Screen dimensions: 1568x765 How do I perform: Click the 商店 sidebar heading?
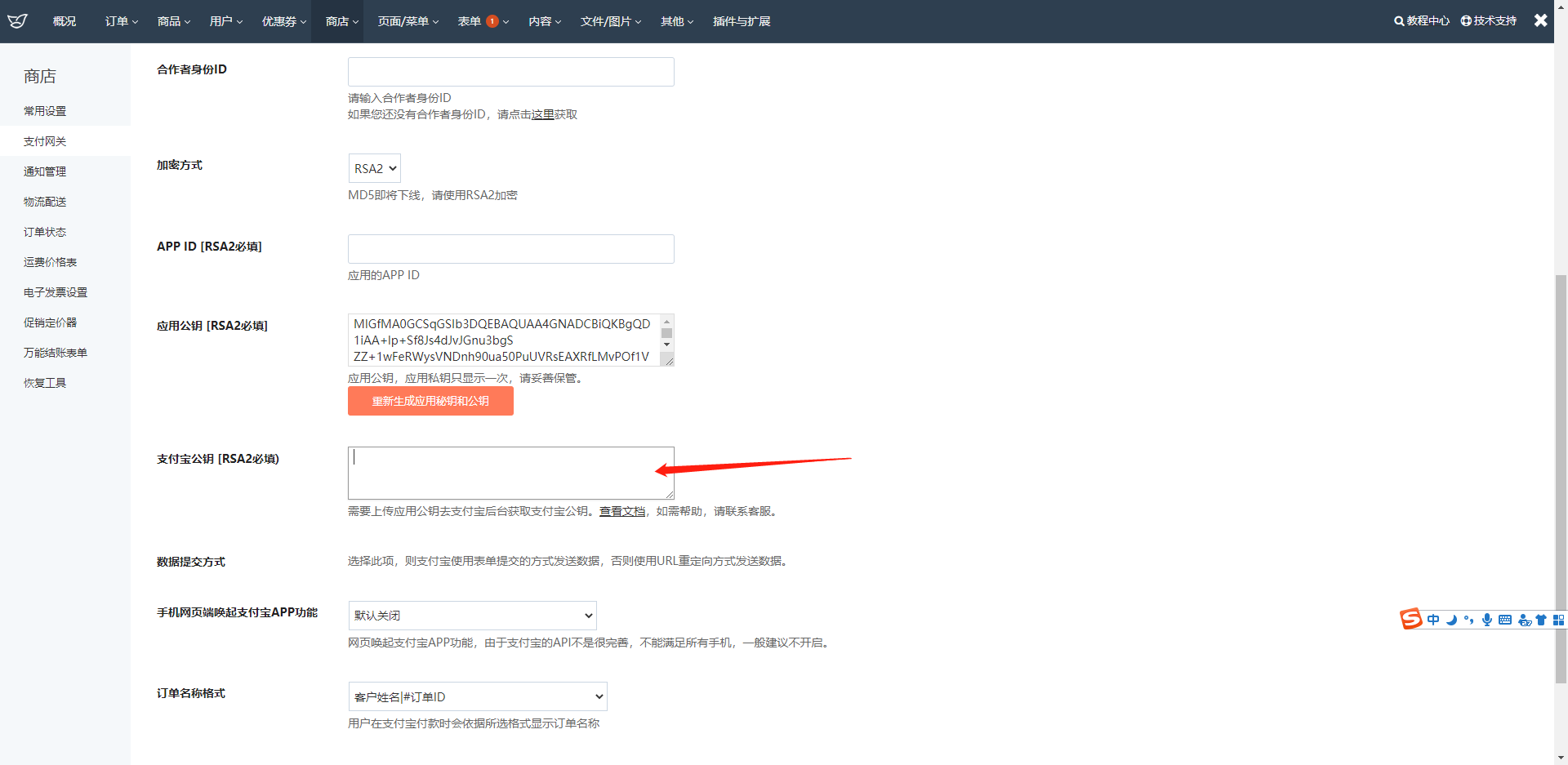(x=40, y=76)
